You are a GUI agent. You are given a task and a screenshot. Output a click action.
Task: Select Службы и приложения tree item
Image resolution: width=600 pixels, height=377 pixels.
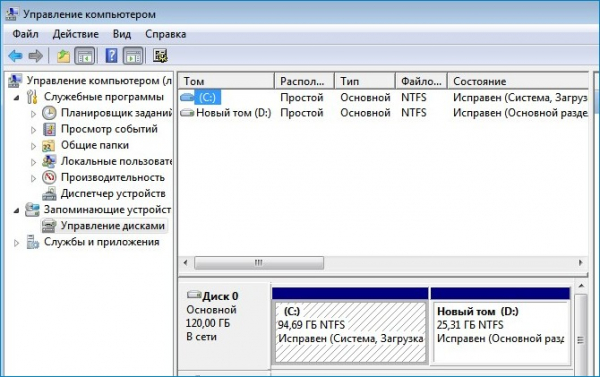tap(101, 242)
